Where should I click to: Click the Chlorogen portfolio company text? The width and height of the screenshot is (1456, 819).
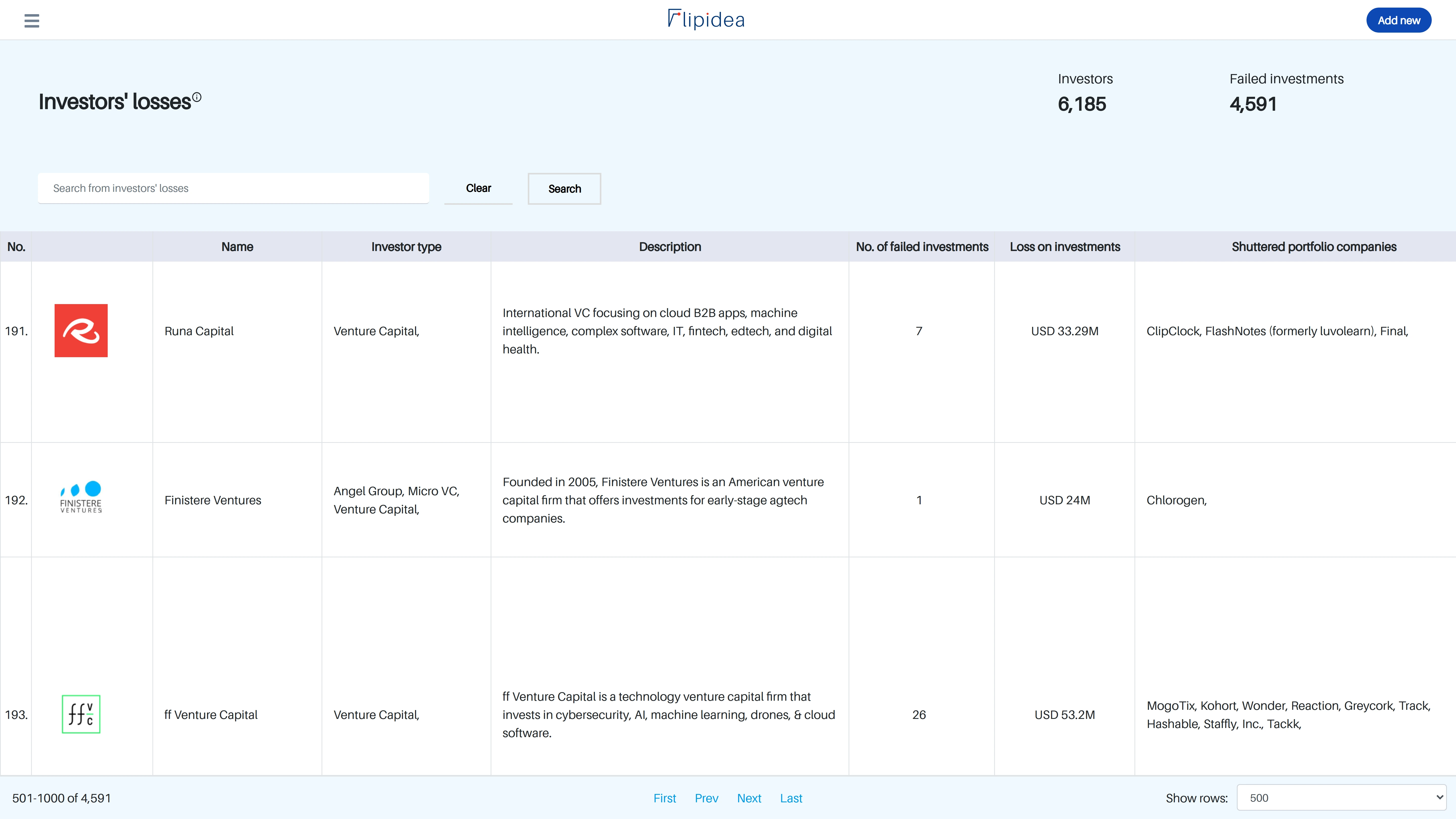[x=1176, y=500]
